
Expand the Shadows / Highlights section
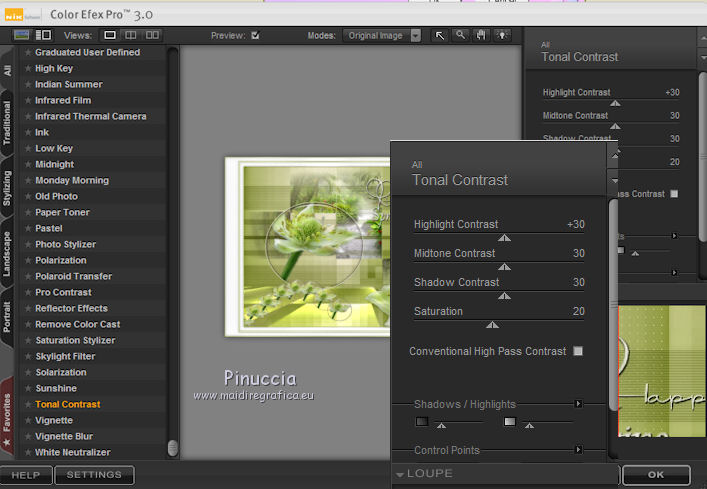pos(578,404)
